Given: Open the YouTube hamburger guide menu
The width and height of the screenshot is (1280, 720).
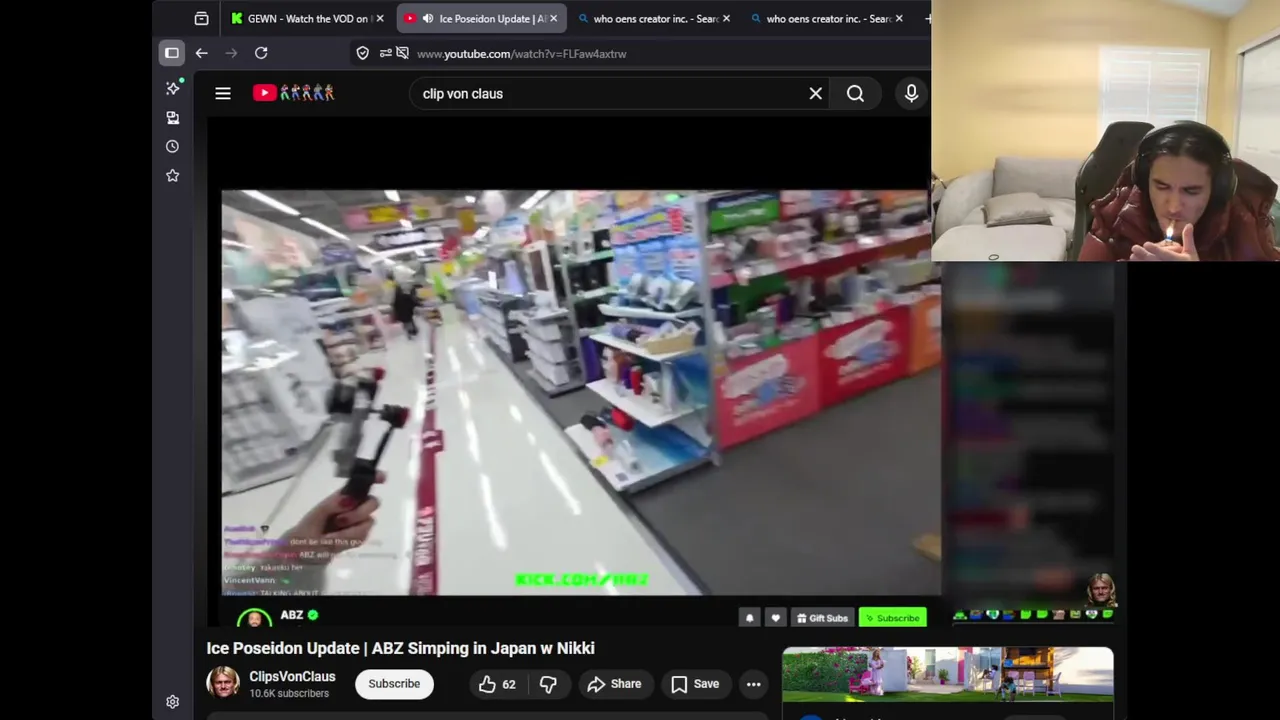Looking at the screenshot, I should [x=223, y=93].
